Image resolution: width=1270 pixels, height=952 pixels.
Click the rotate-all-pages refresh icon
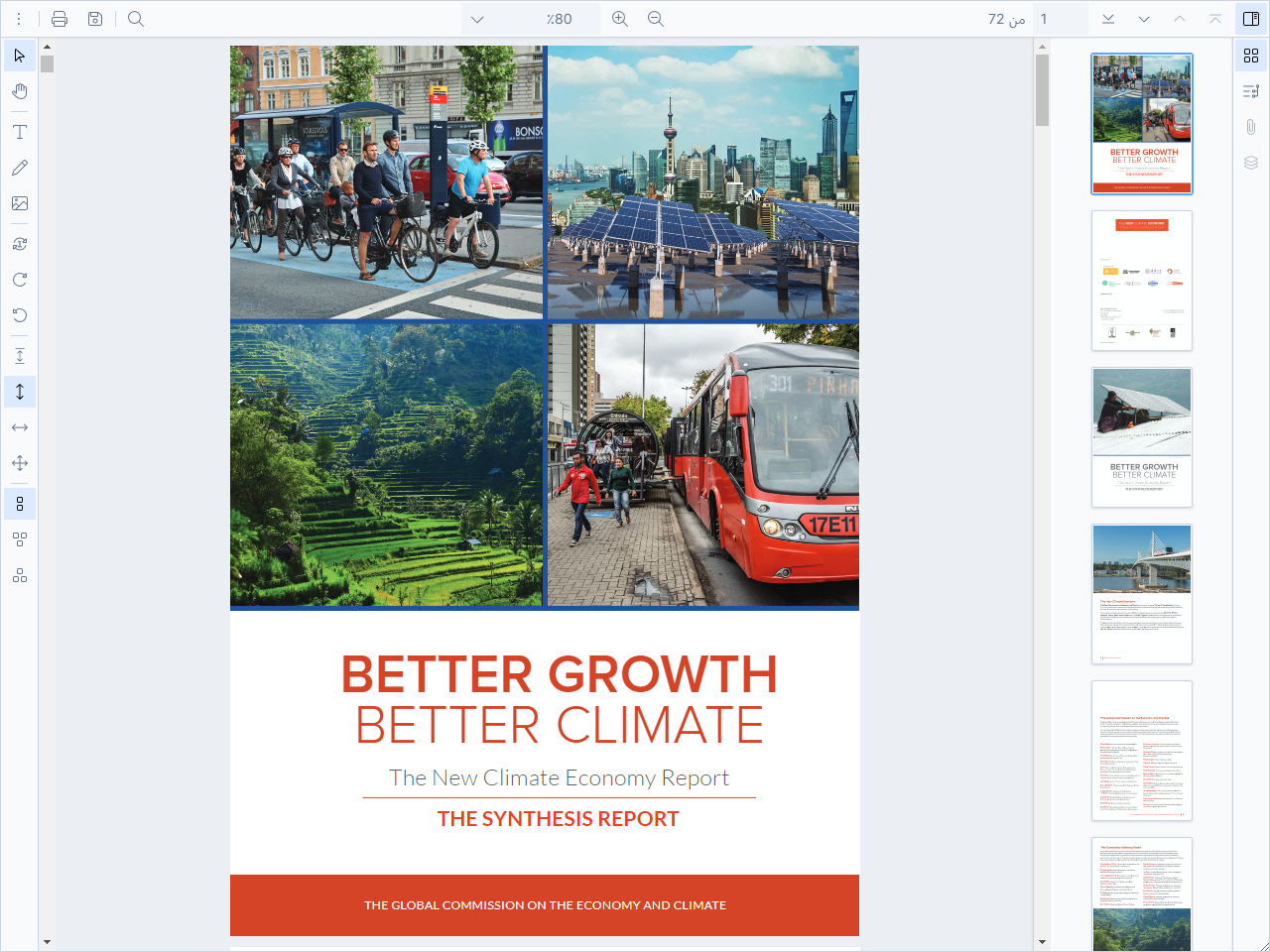point(20,244)
